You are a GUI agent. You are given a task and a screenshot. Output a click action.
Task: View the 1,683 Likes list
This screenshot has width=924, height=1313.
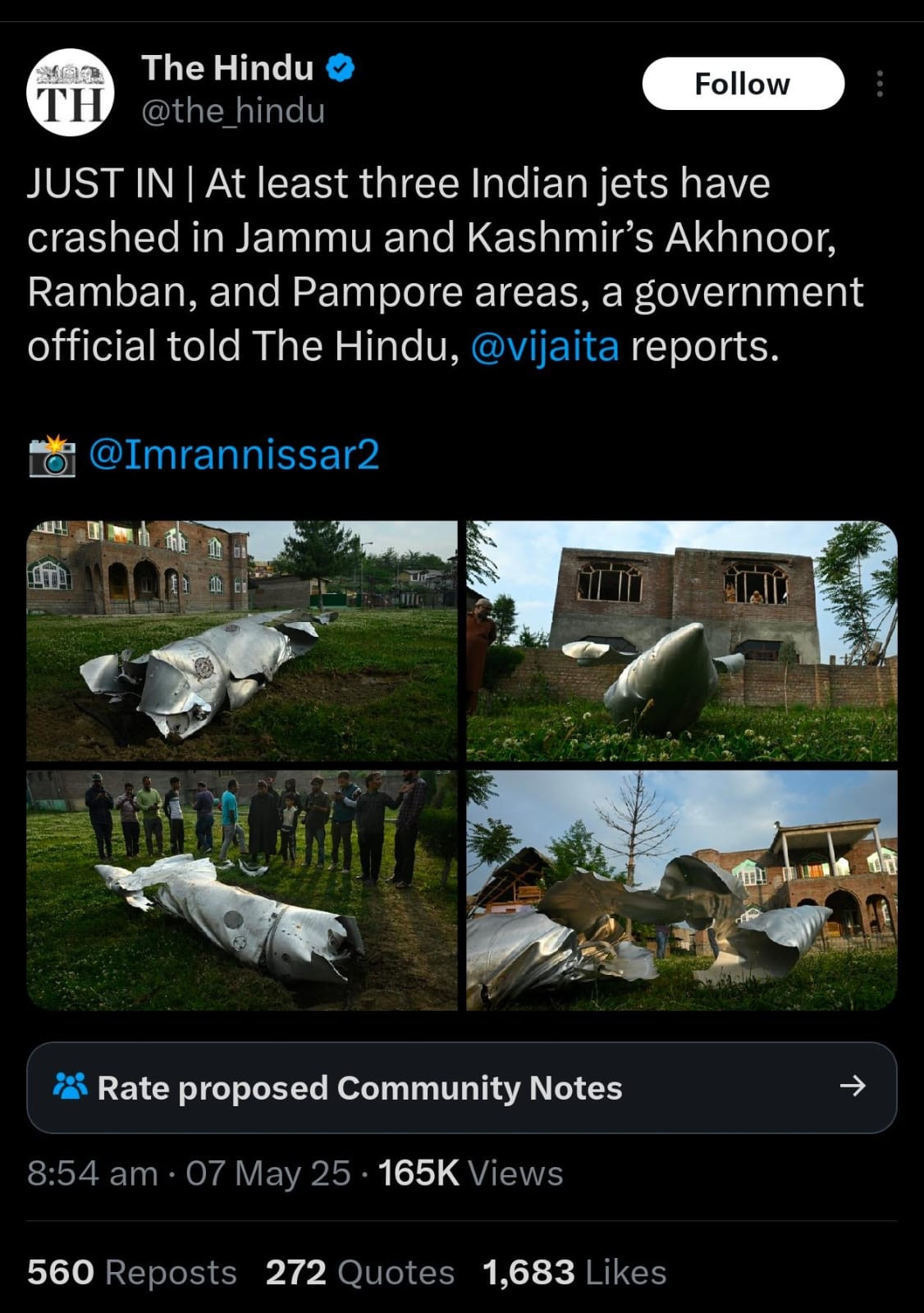(574, 1273)
